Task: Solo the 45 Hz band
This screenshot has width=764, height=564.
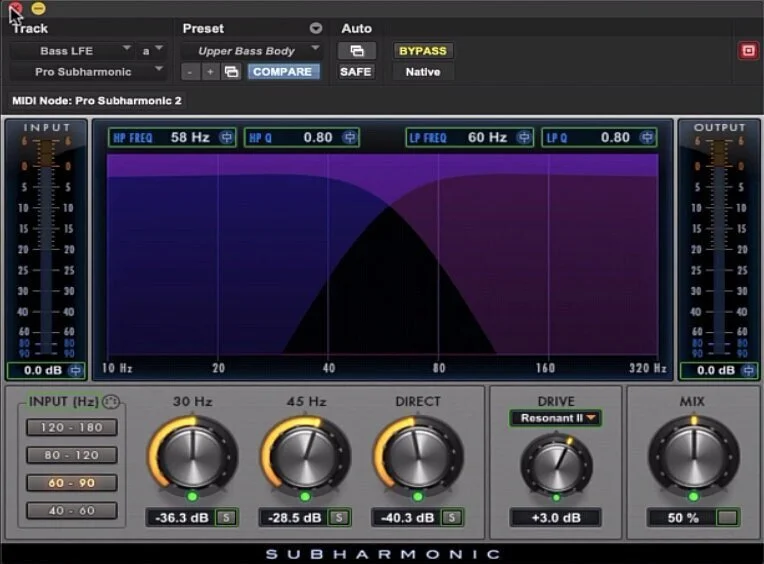Action: coord(339,517)
